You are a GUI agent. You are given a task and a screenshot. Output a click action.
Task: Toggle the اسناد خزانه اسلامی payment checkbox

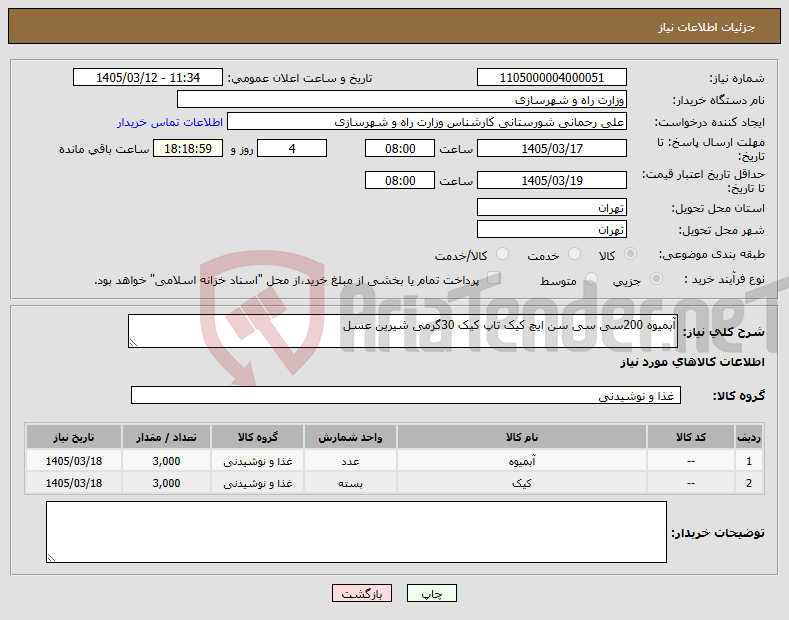pos(494,277)
